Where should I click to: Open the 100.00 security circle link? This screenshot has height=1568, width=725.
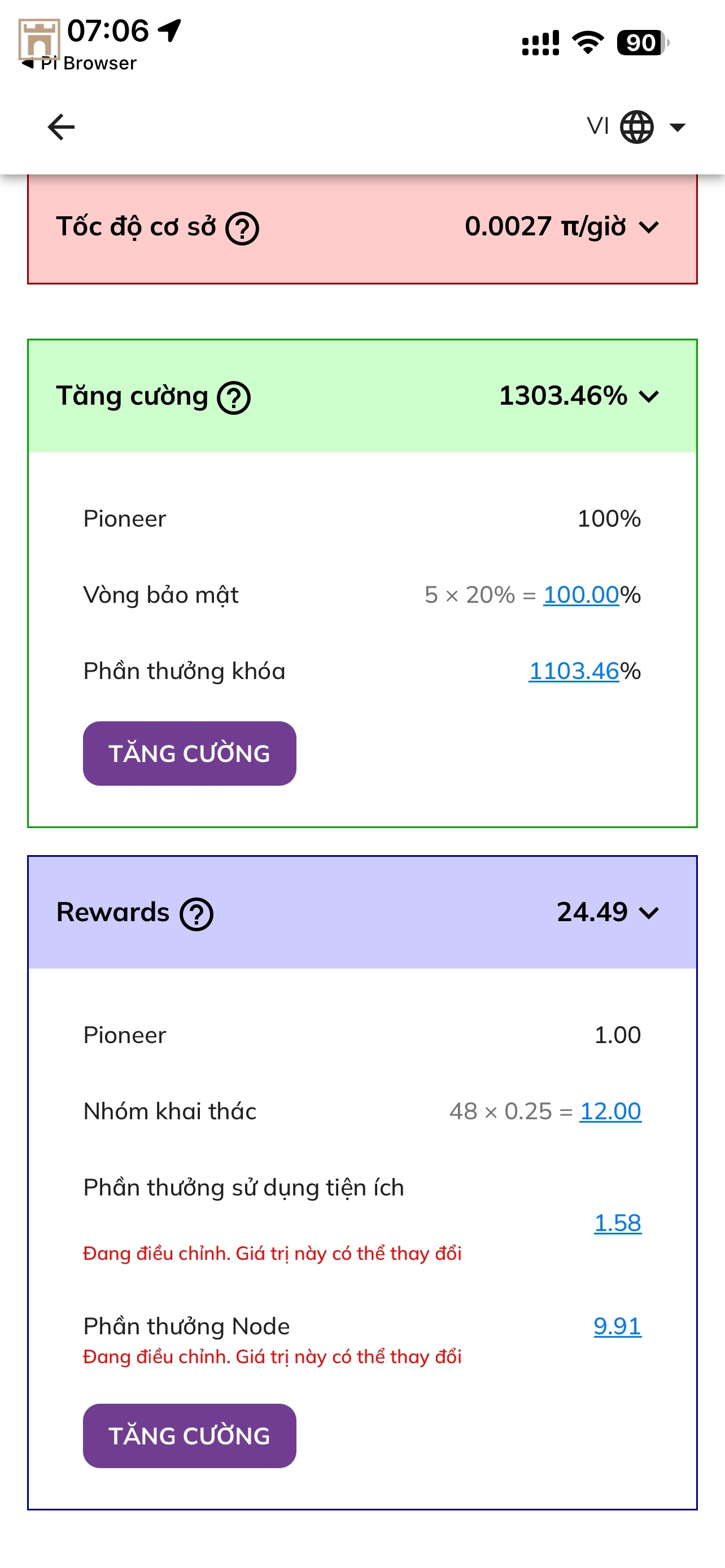[x=580, y=595]
